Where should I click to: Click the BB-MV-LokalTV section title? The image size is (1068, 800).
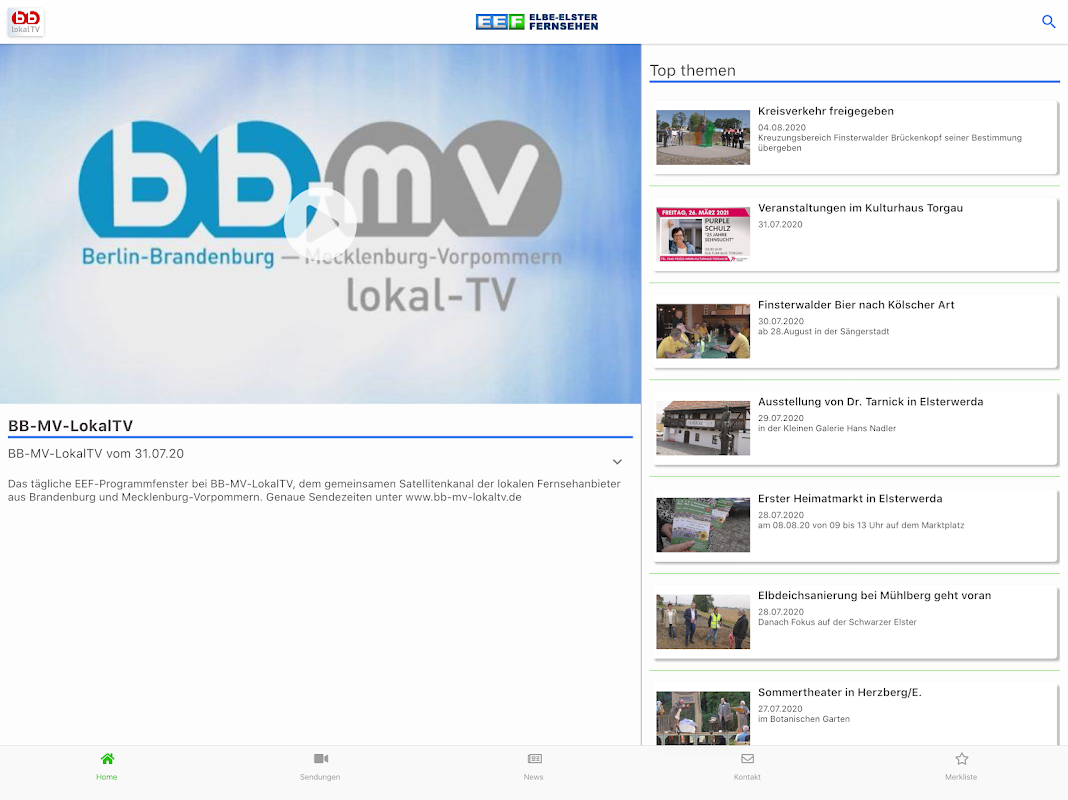point(70,426)
